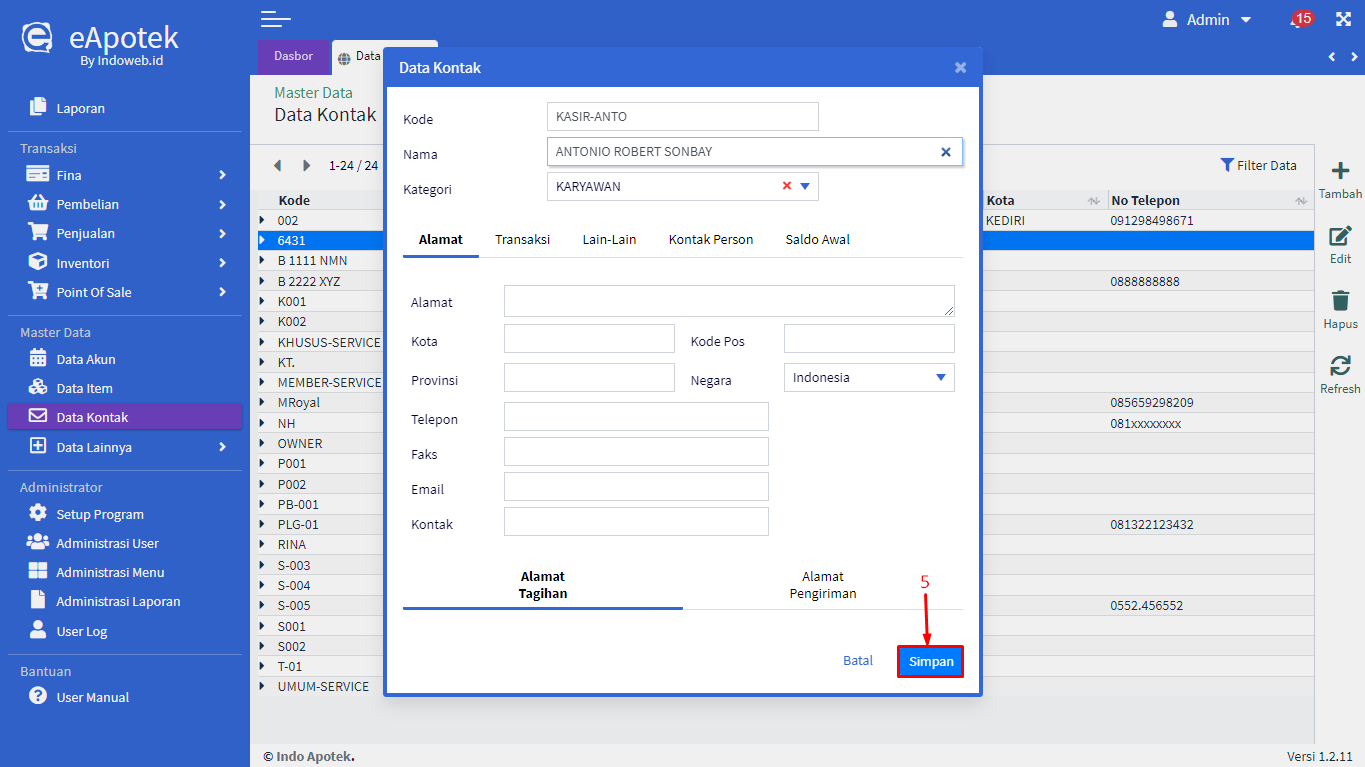This screenshot has height=767, width=1365.
Task: Click the fullscreen expand icon
Action: point(1343,20)
